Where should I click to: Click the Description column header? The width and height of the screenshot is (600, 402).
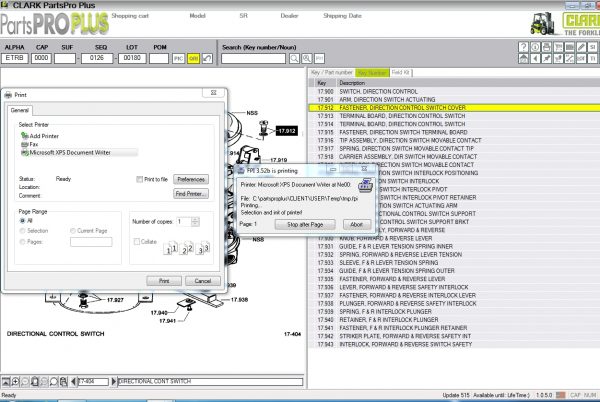pos(468,83)
